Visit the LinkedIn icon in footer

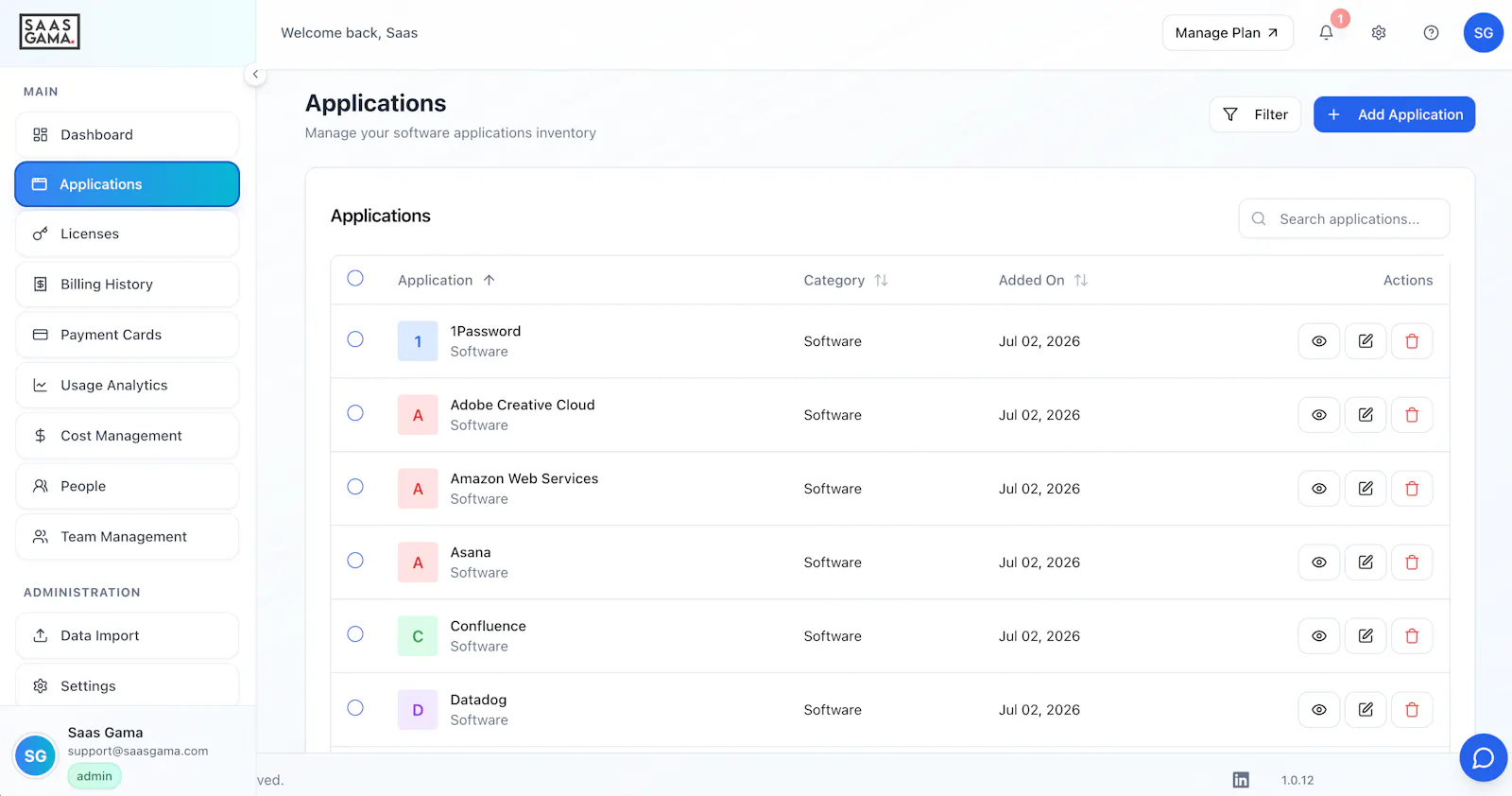pos(1241,780)
